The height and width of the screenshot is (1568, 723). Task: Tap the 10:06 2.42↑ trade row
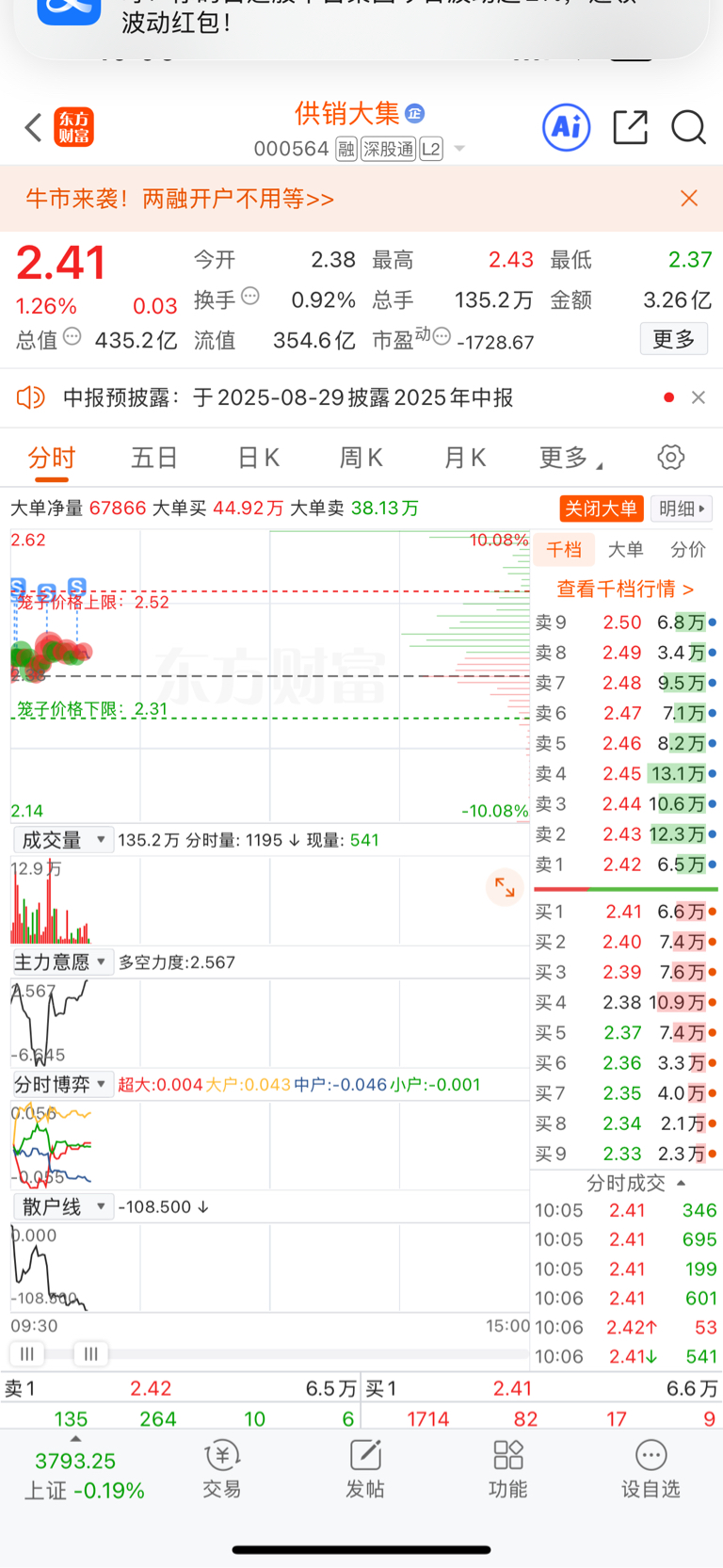click(x=625, y=1327)
